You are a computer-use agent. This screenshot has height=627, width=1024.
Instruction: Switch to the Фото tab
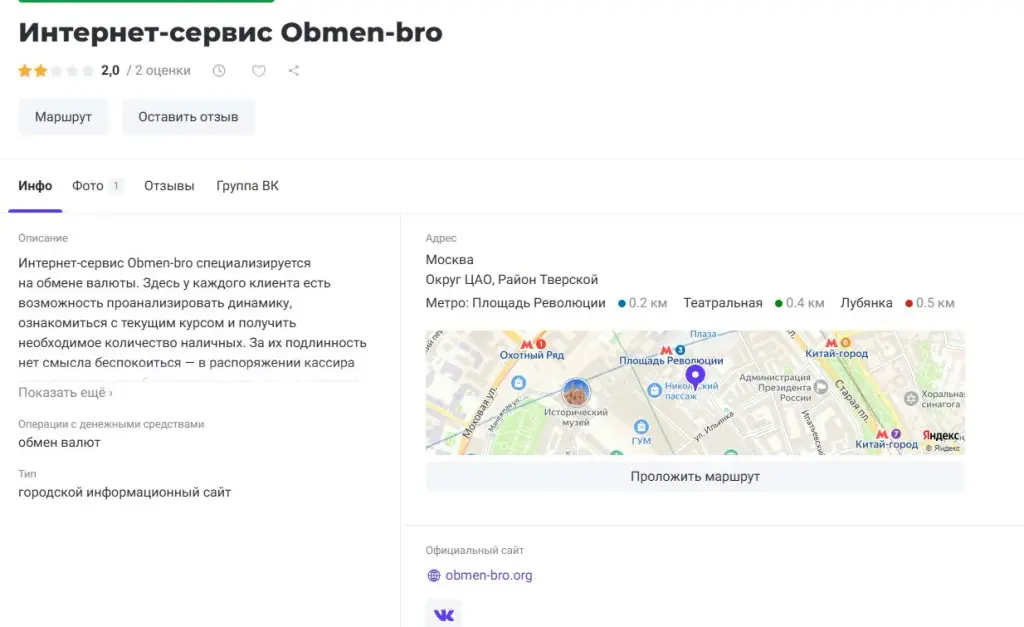point(88,186)
